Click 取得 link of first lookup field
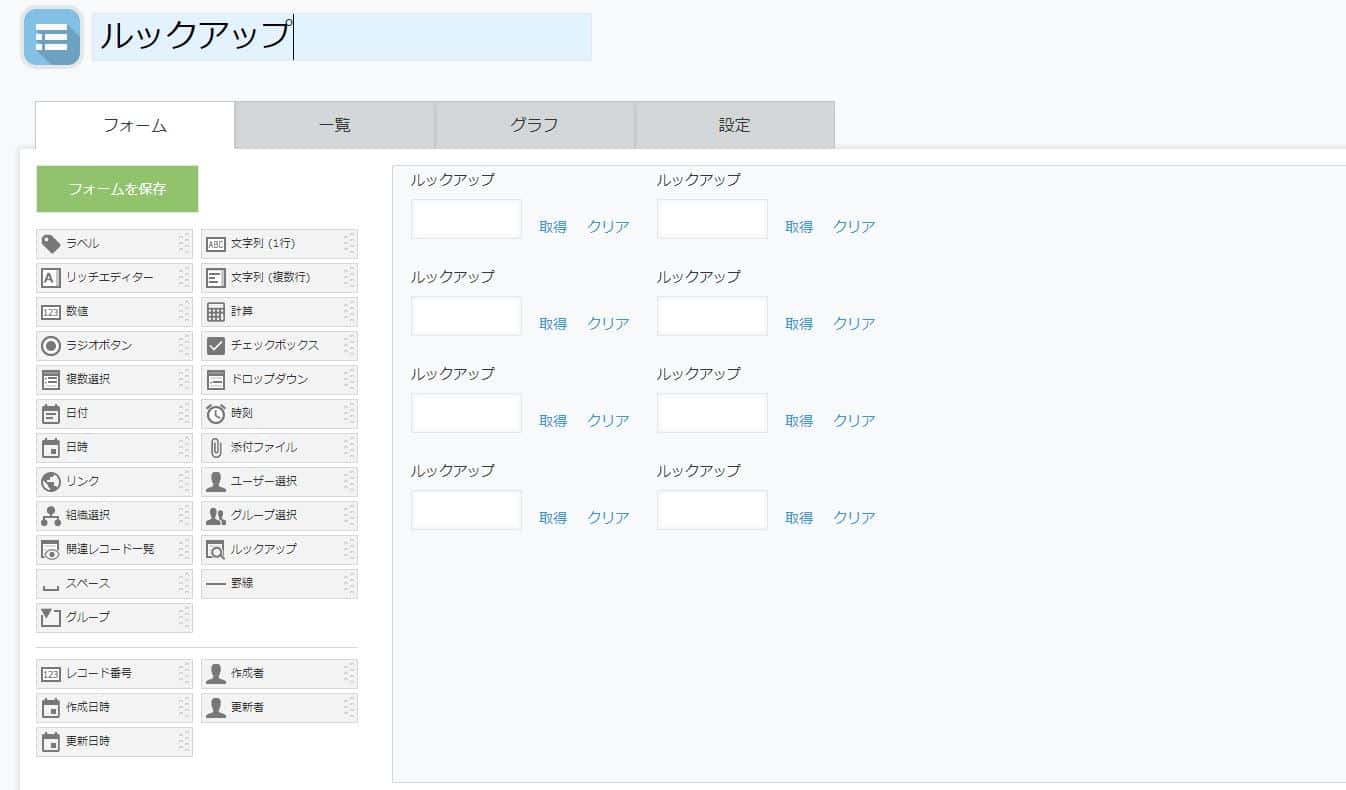 point(553,227)
